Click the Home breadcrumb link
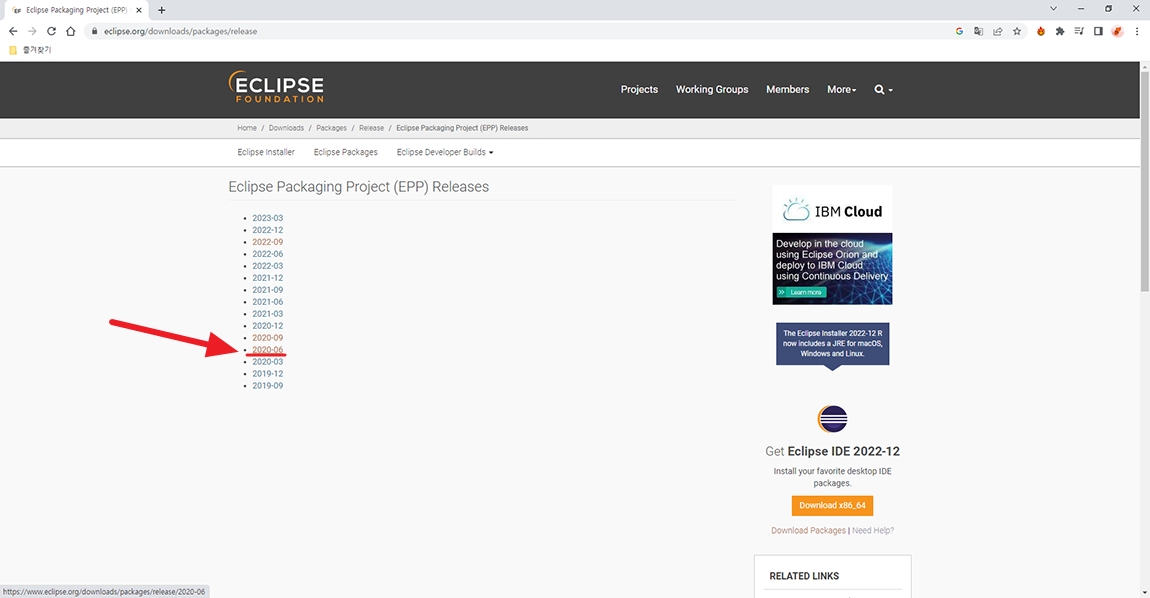This screenshot has width=1150, height=598. point(246,128)
